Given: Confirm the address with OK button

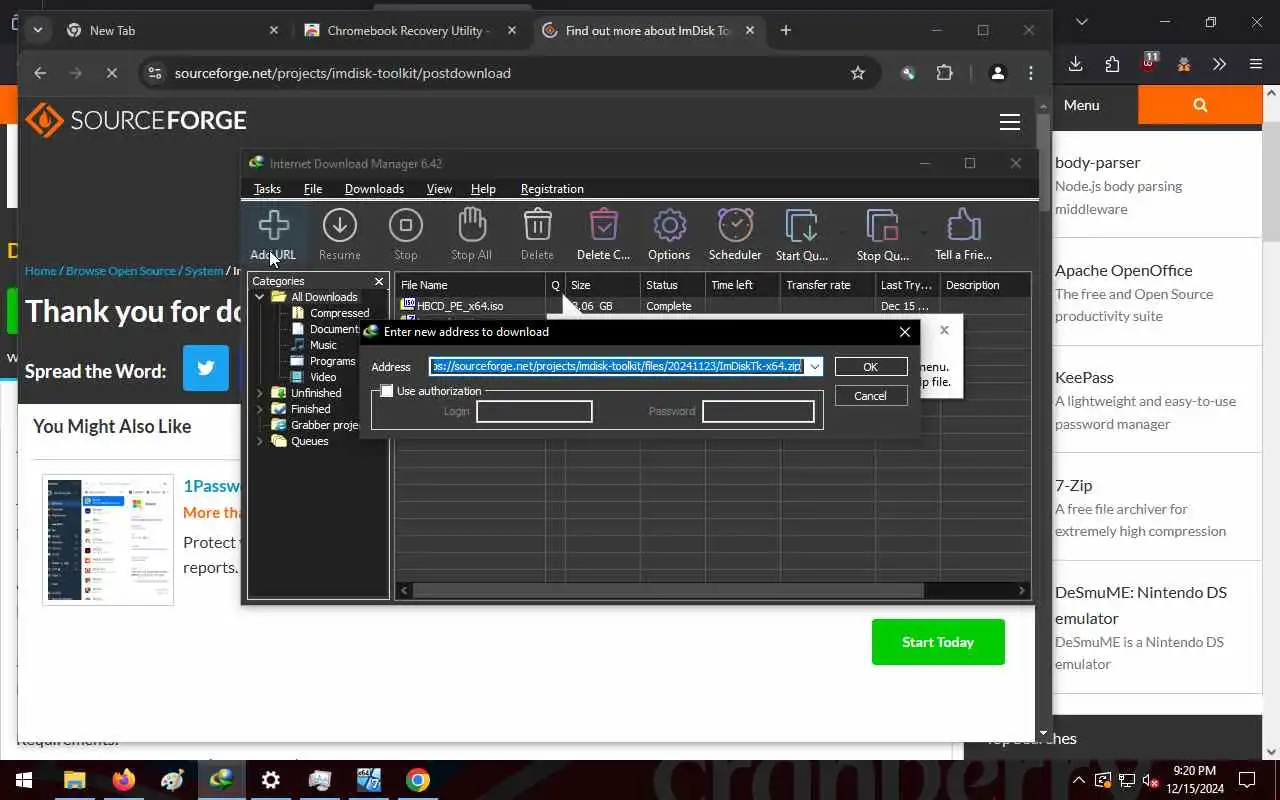Looking at the screenshot, I should tap(870, 367).
